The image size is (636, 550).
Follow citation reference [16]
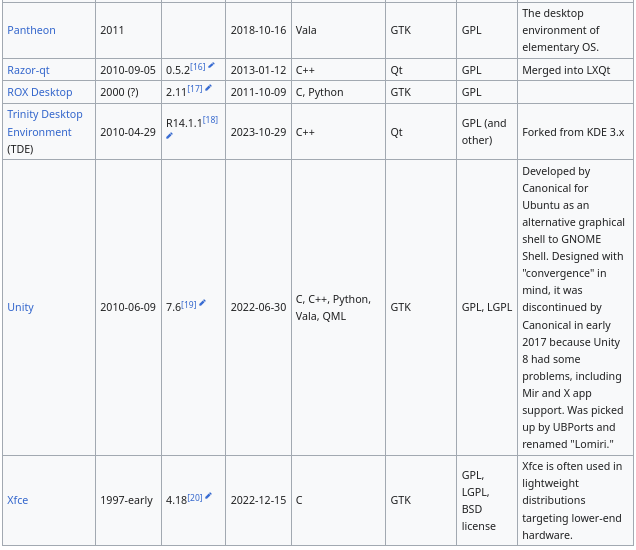pos(198,67)
